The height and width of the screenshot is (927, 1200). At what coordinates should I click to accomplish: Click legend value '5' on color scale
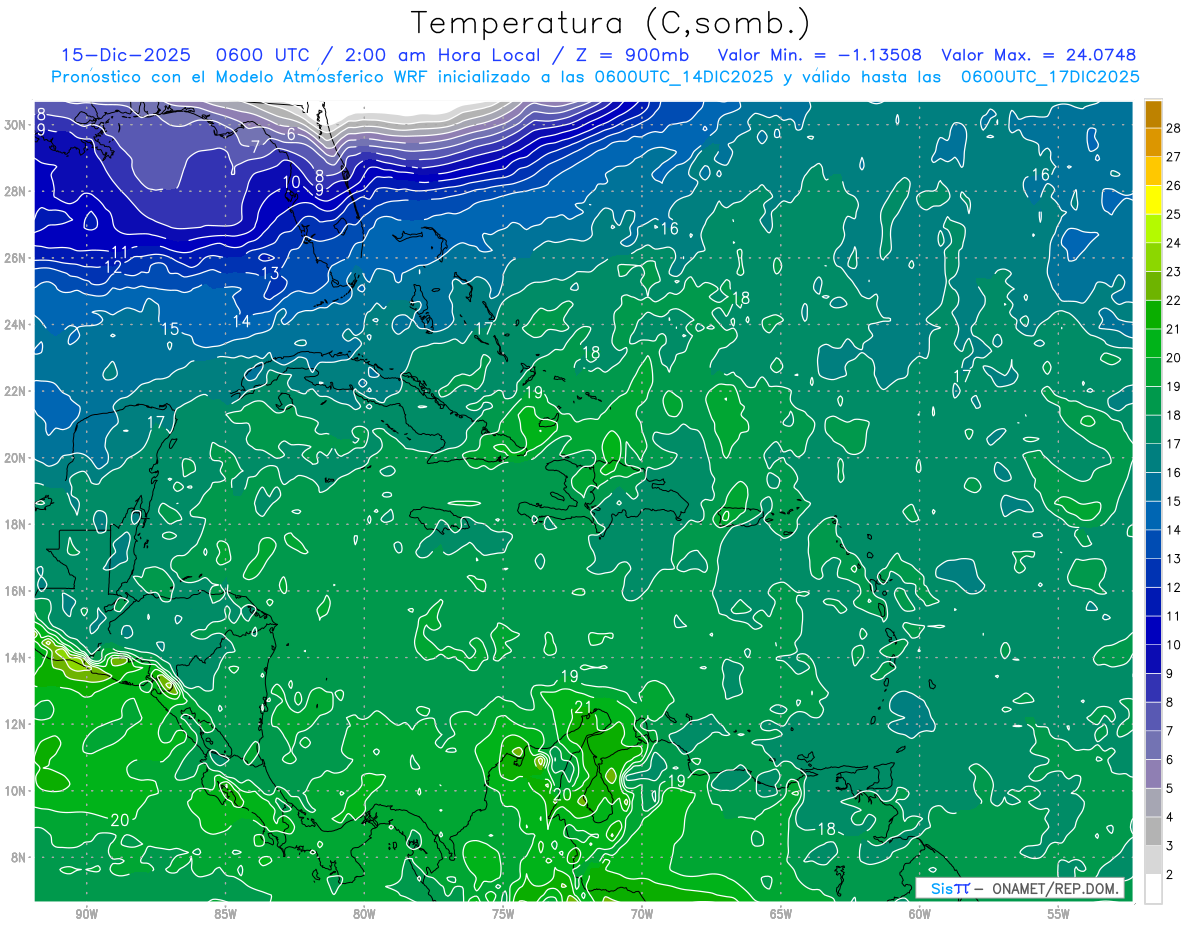[x=1170, y=789]
